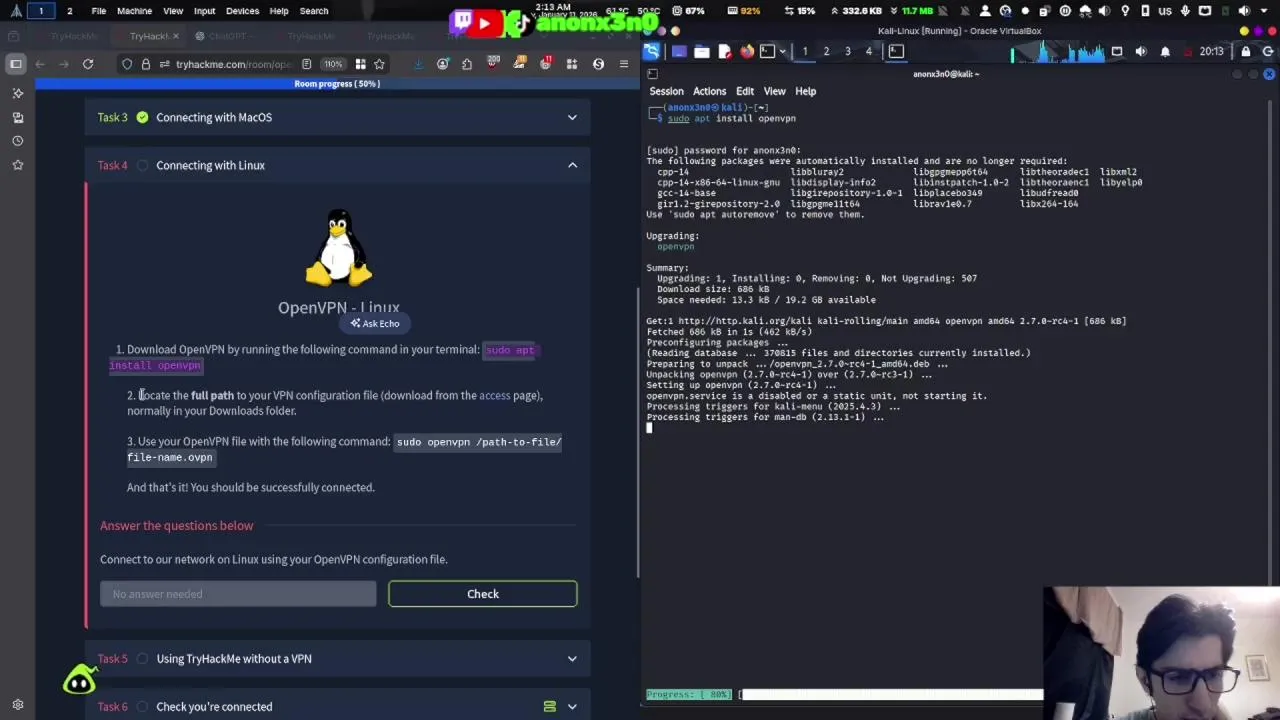Open the browser extensions puzzle icon

[x=467, y=64]
